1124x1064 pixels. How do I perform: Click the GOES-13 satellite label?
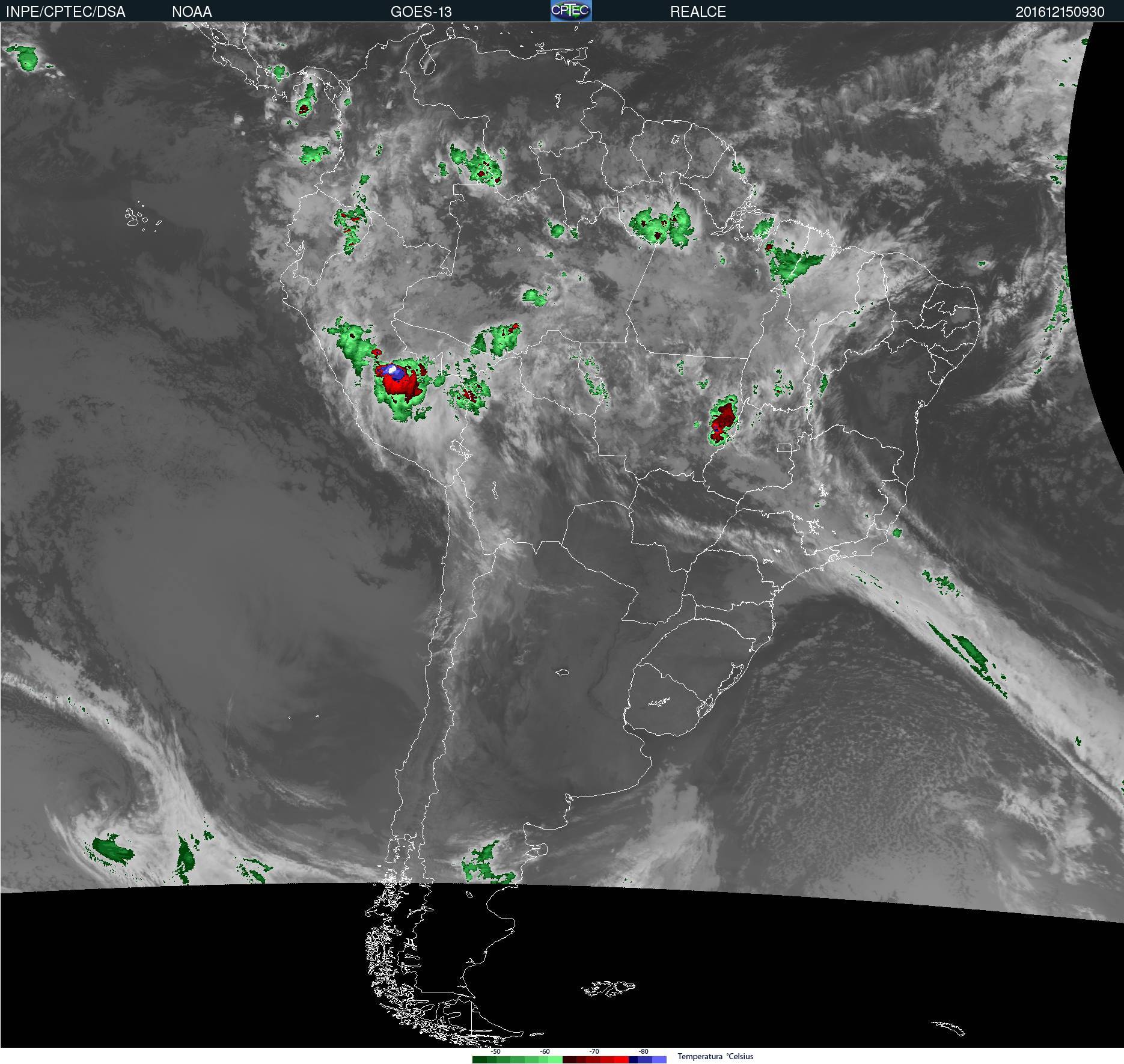(x=421, y=11)
